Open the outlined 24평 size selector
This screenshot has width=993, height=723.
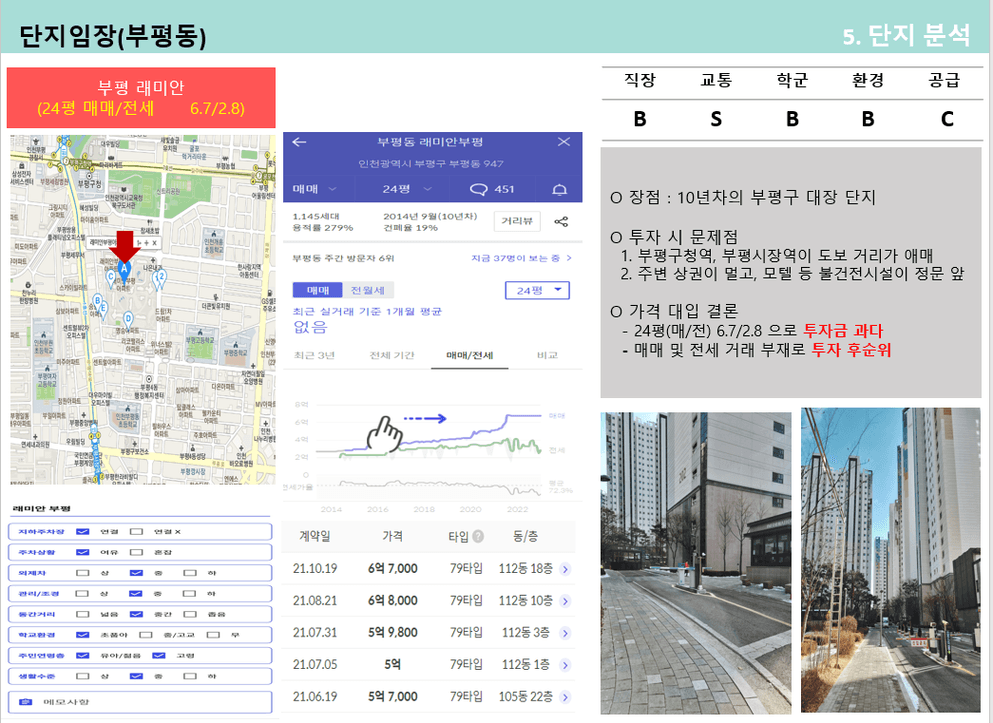(x=537, y=291)
